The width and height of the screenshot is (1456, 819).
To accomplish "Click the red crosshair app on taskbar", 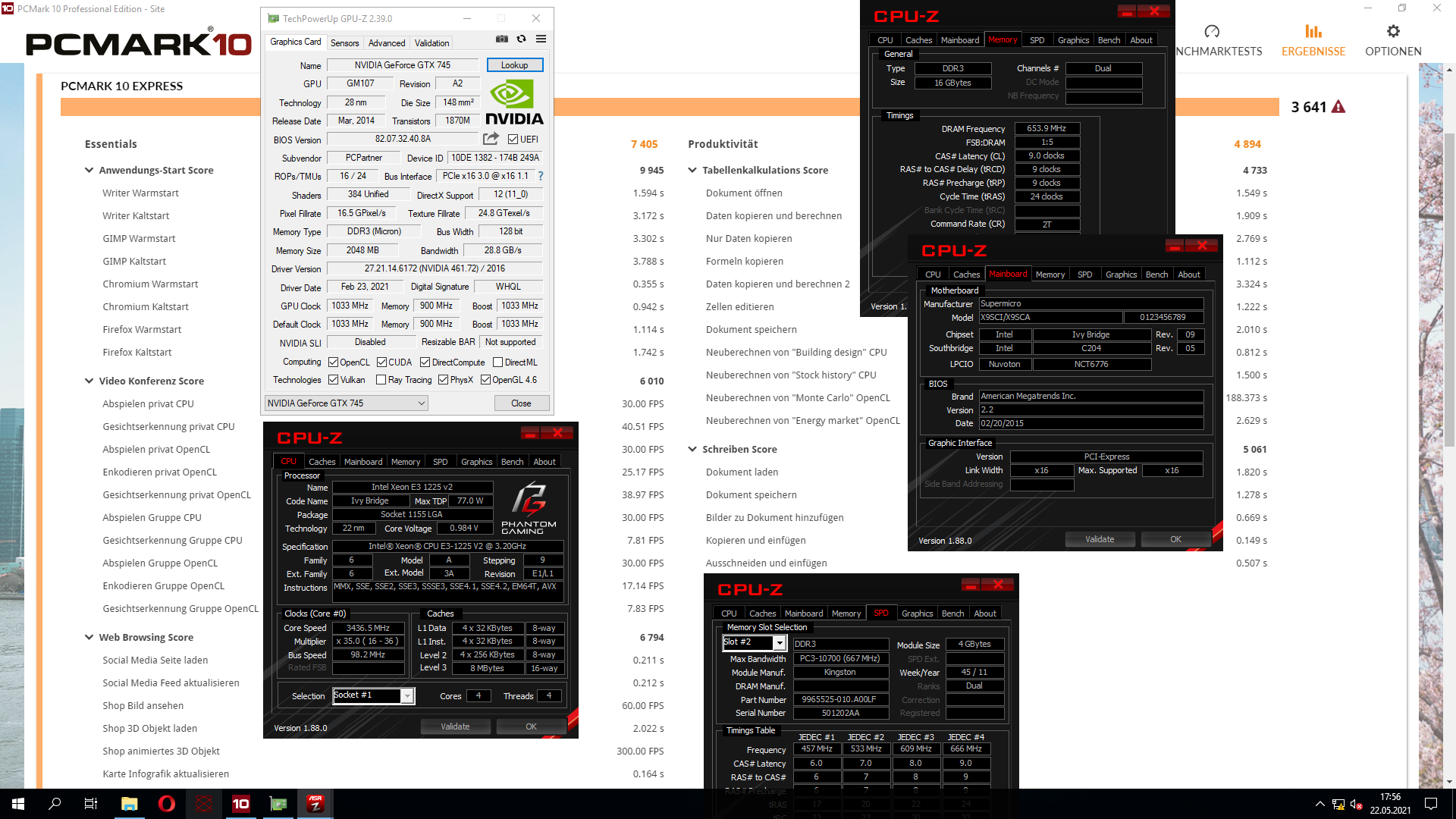I will [204, 804].
